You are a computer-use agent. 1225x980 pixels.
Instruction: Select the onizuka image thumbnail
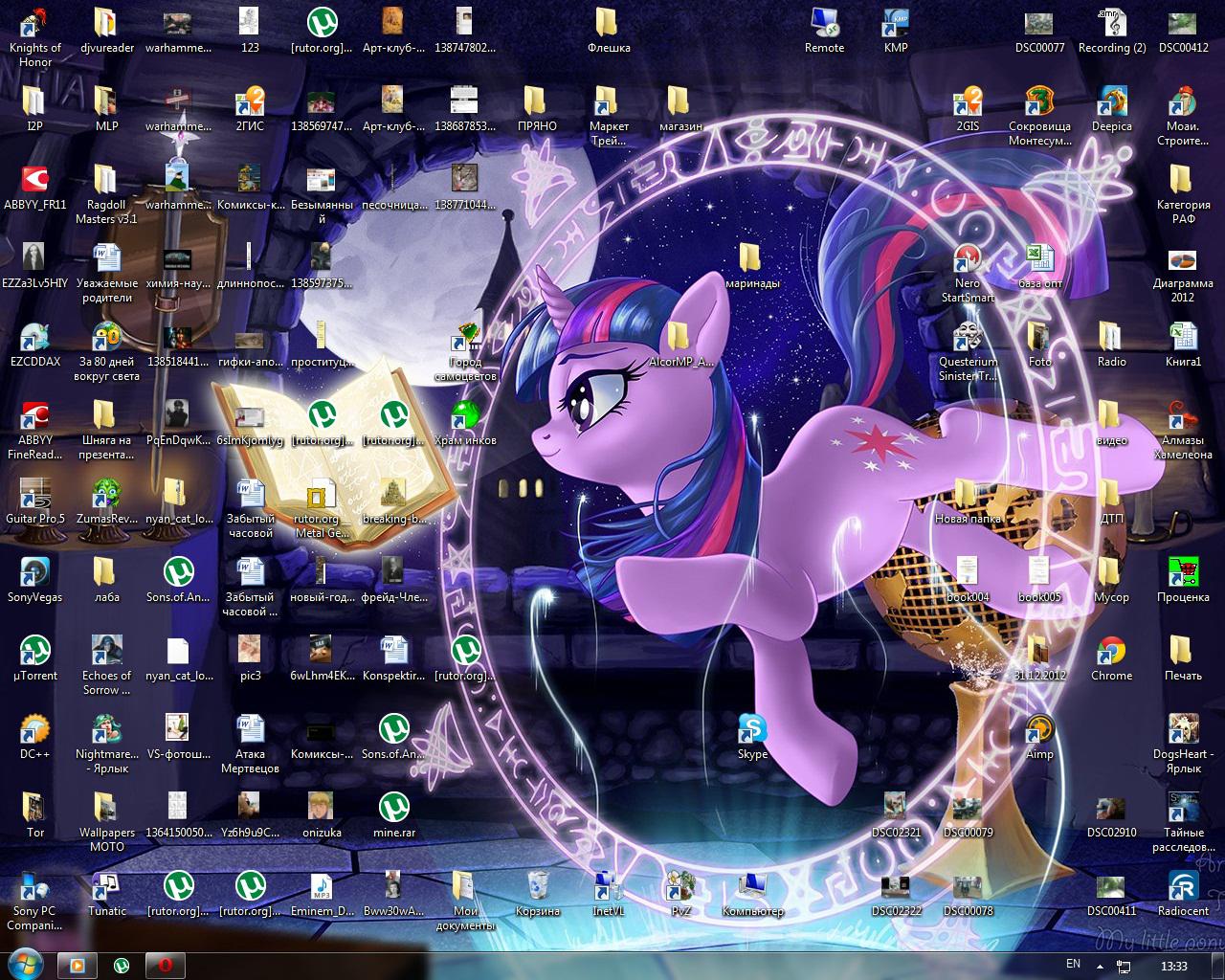tap(322, 815)
